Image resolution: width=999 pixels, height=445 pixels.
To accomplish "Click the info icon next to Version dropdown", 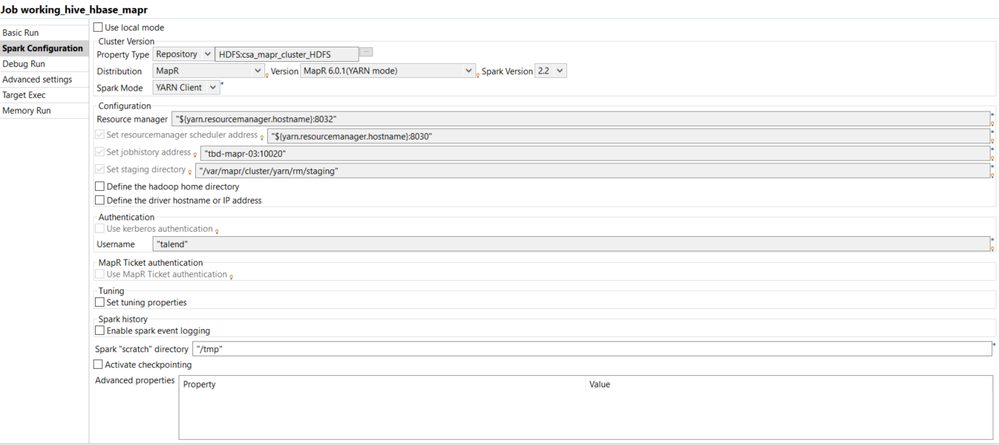I will point(478,75).
